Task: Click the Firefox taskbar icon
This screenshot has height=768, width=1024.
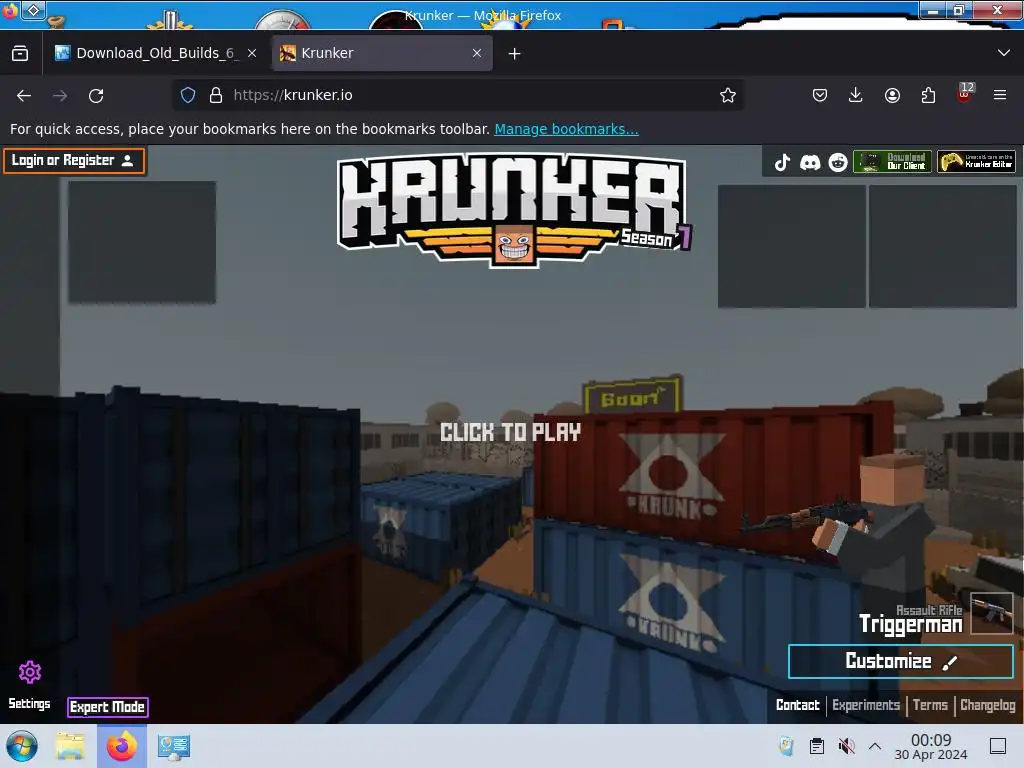Action: tap(121, 746)
